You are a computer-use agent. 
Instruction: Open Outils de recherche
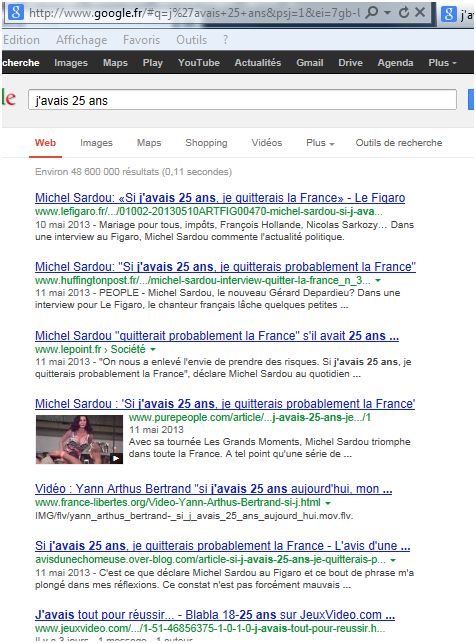click(x=399, y=143)
